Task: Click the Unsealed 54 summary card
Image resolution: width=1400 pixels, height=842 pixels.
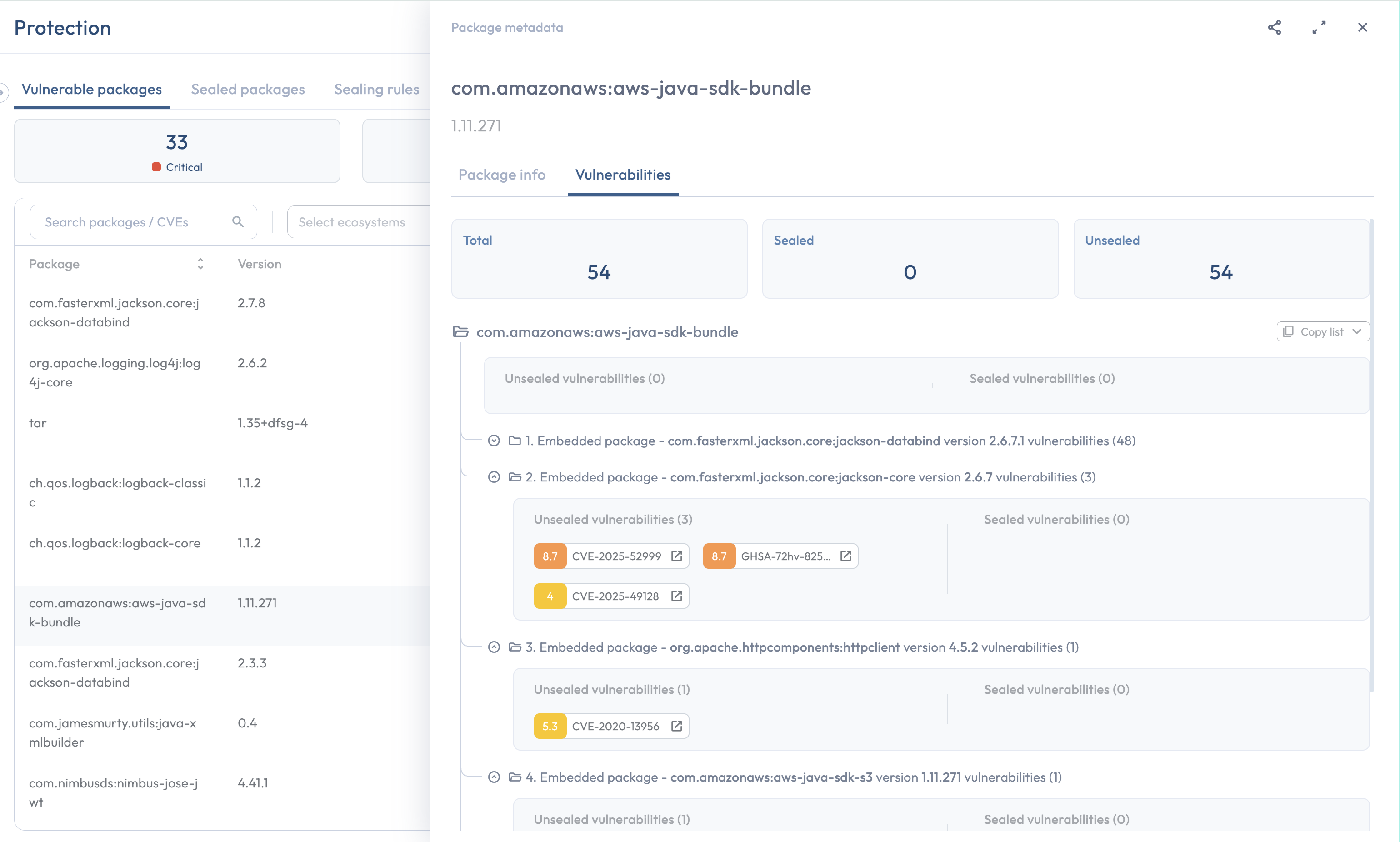Action: (x=1221, y=259)
